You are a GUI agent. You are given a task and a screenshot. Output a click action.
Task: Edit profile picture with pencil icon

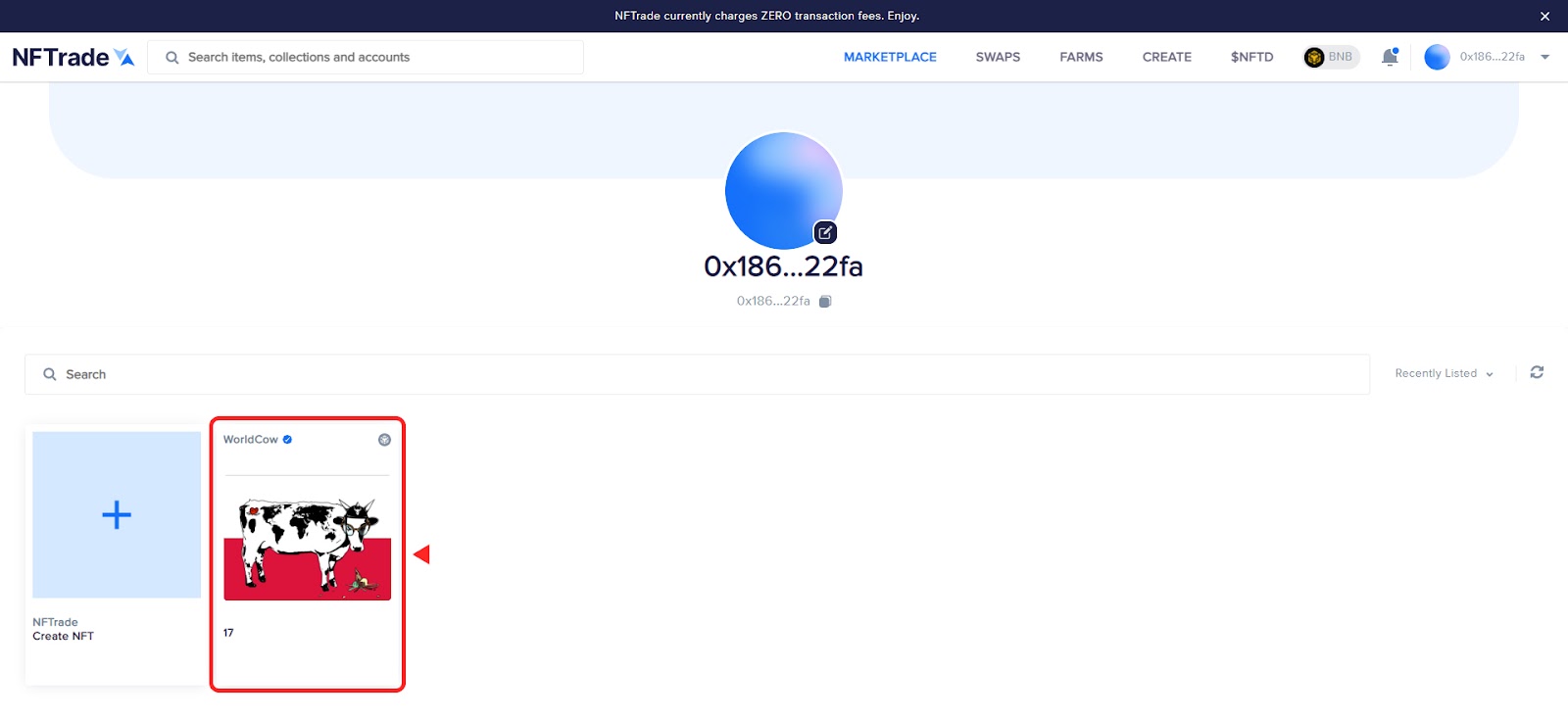click(x=825, y=232)
